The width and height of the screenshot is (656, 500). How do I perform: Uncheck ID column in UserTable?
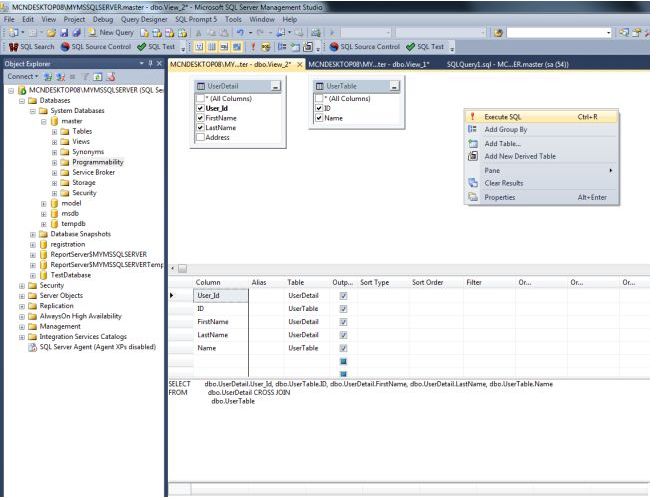(319, 108)
